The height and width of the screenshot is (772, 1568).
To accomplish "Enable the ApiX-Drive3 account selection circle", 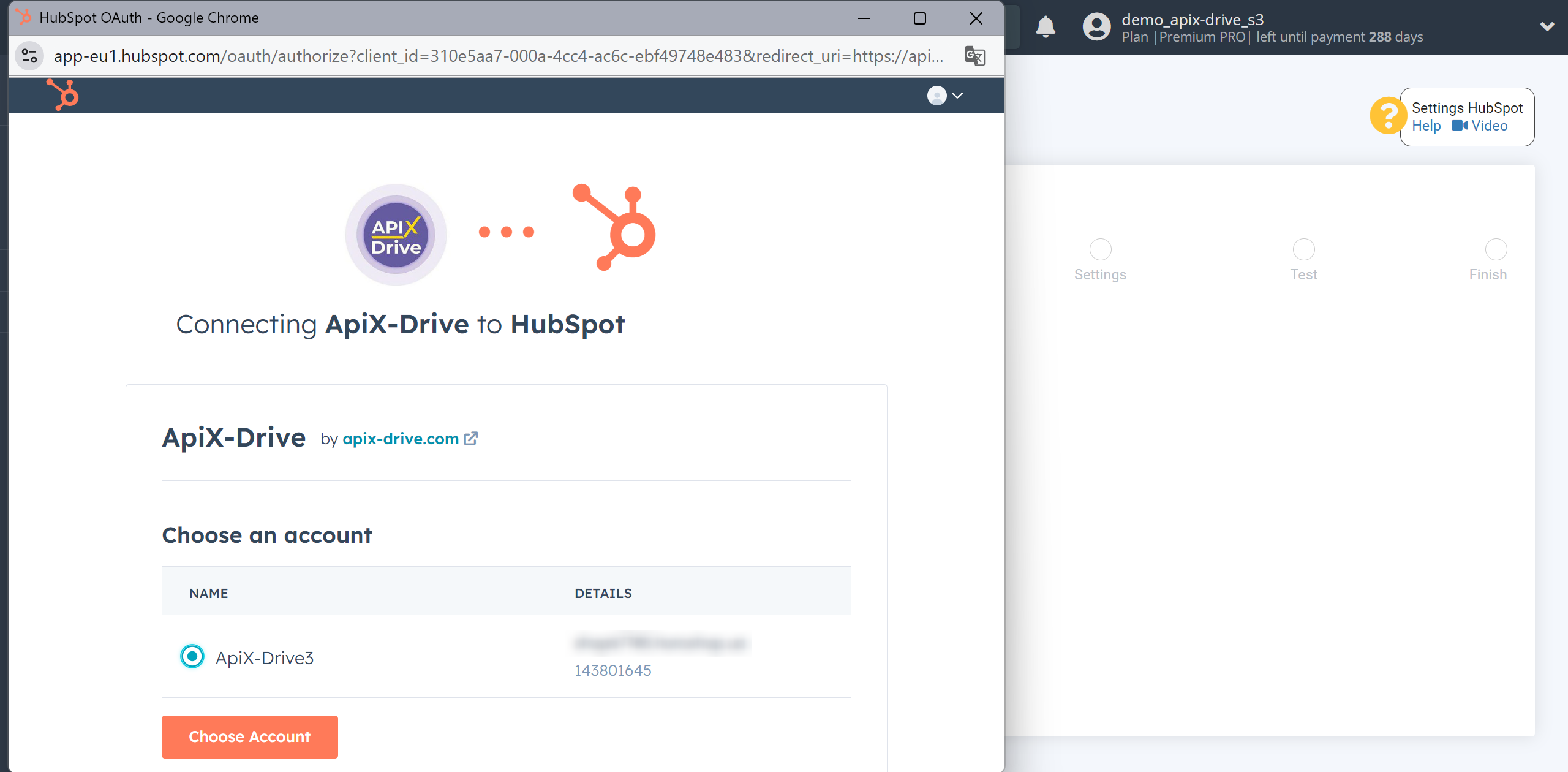I will 191,657.
